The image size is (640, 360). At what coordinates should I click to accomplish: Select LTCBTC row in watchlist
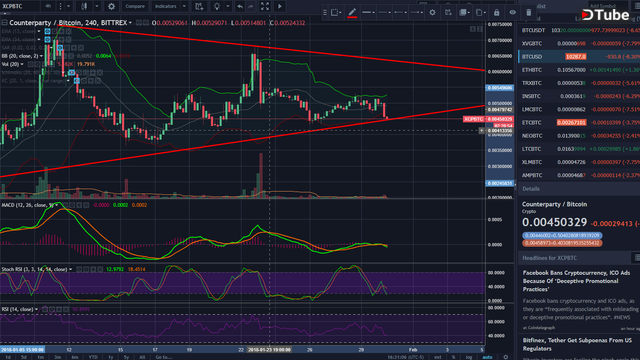coord(579,149)
